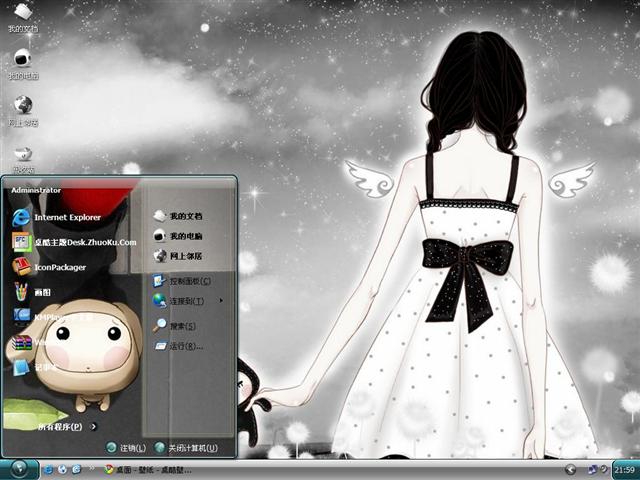Open the 我的文档 desktop icon

pyautogui.click(x=23, y=17)
